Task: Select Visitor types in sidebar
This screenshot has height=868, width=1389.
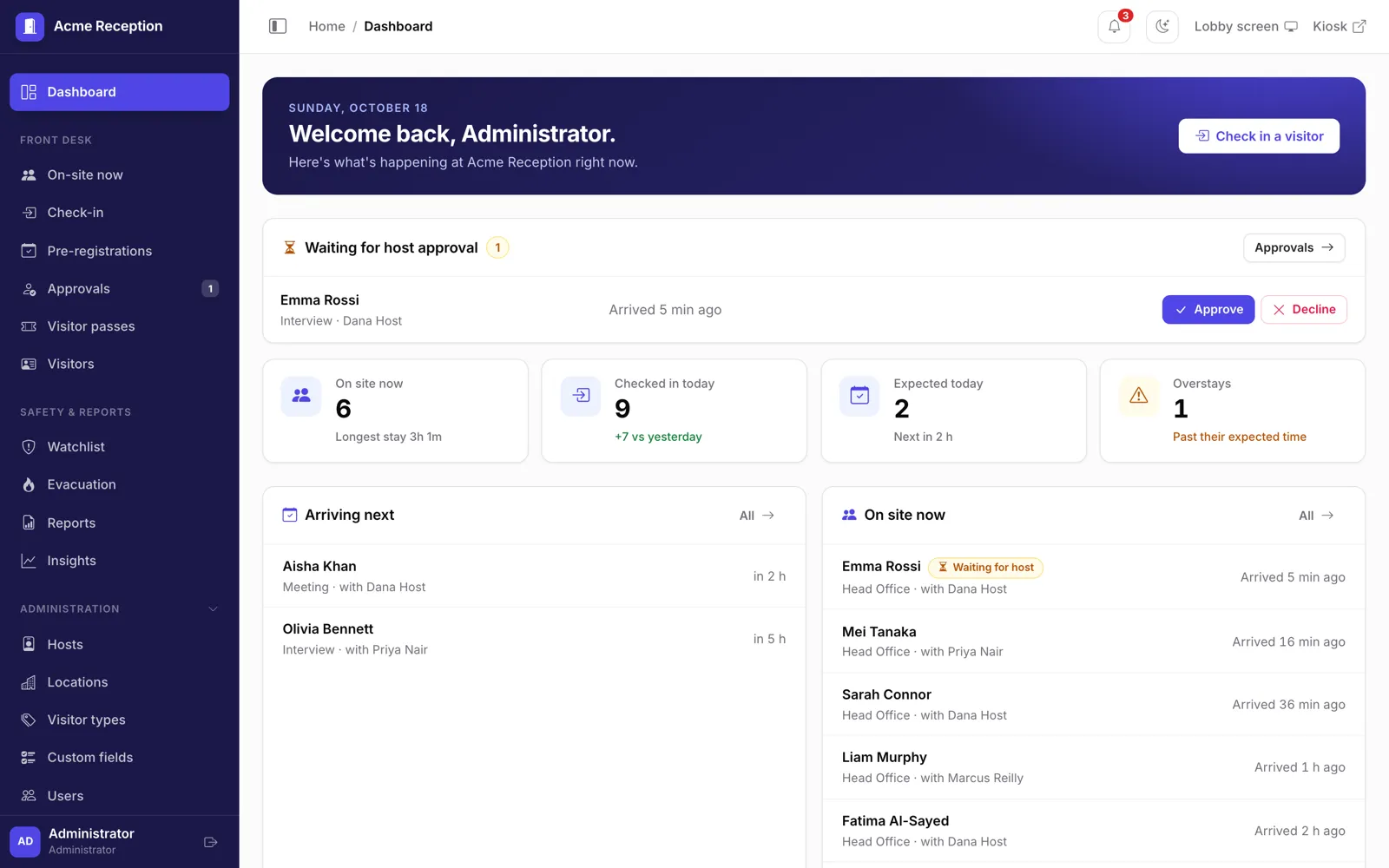Action: [120, 720]
